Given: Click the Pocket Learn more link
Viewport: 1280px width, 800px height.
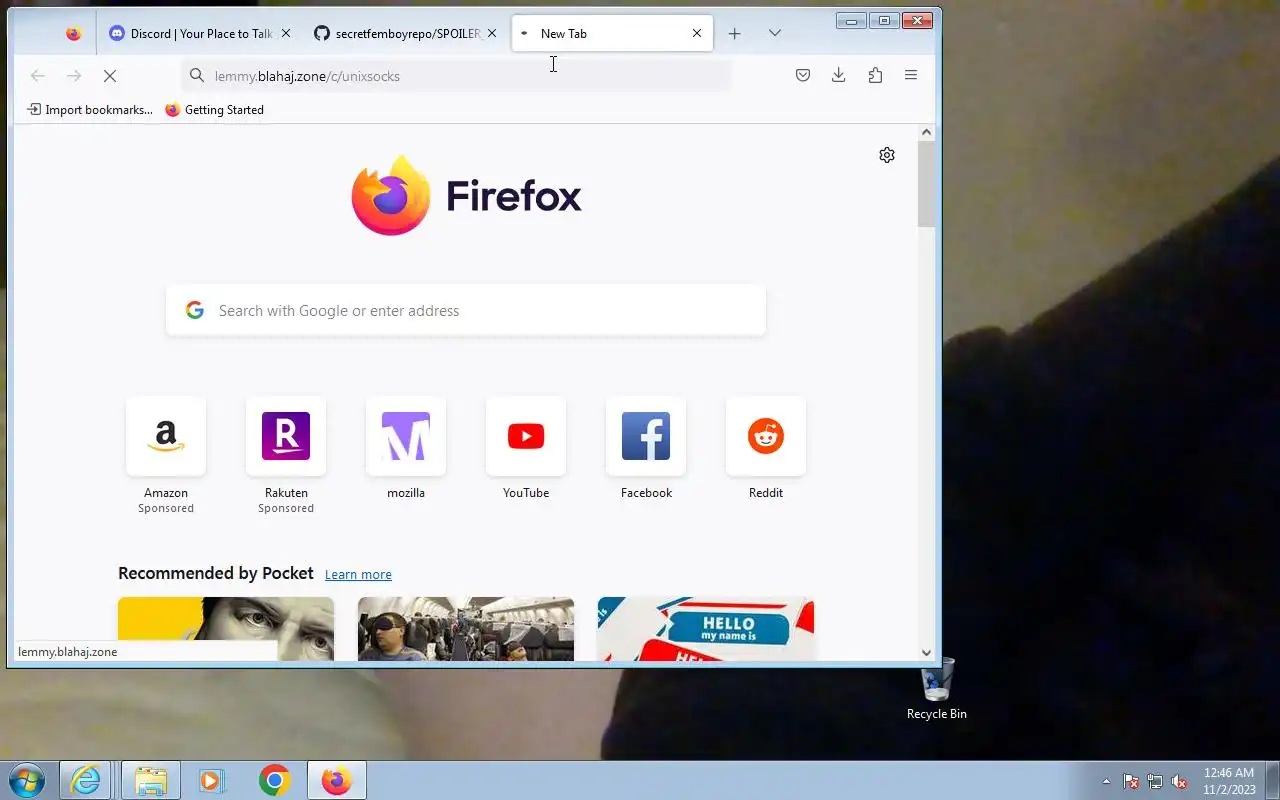Looking at the screenshot, I should coord(358,574).
